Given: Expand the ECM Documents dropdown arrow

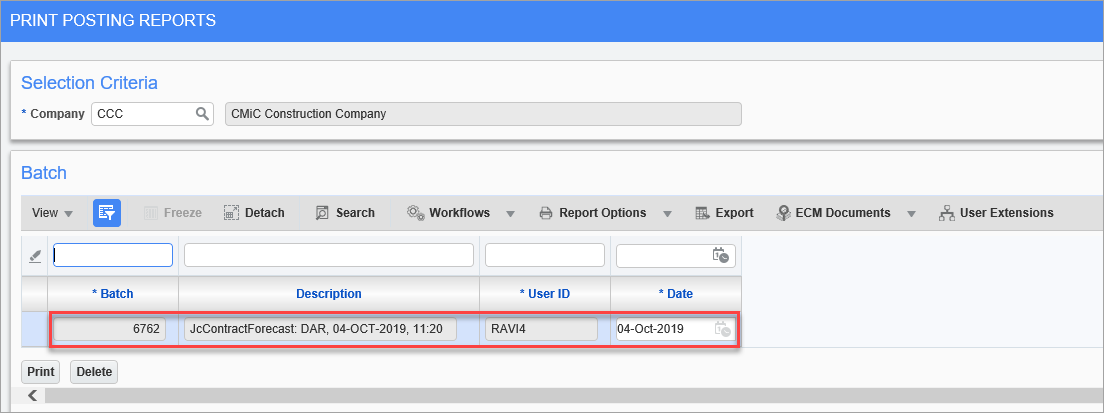Looking at the screenshot, I should point(911,213).
